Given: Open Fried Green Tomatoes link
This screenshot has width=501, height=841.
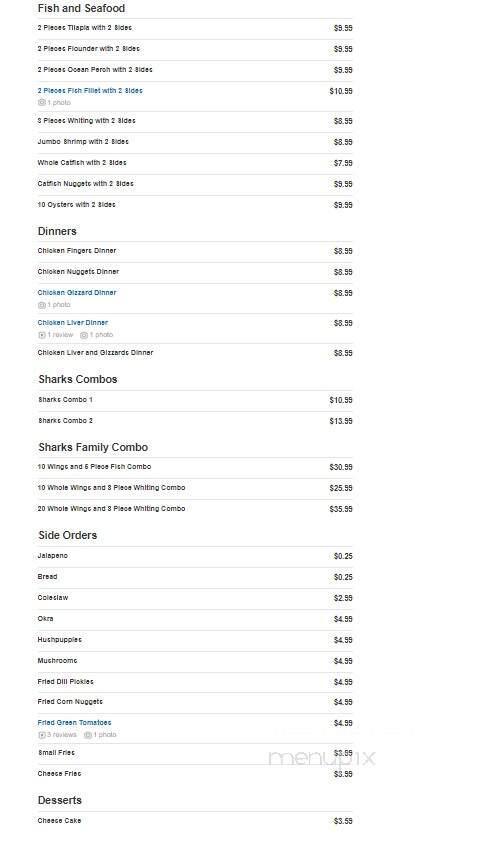Looking at the screenshot, I should click(x=75, y=723).
